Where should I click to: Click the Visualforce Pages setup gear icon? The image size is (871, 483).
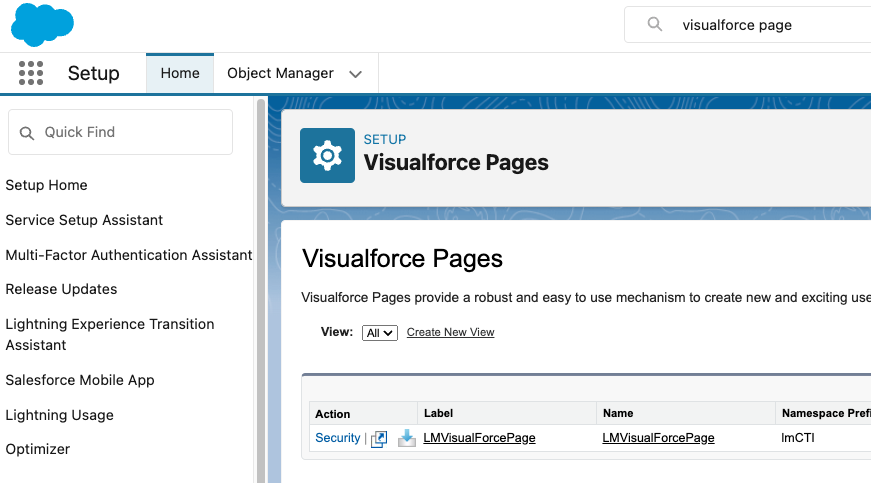click(327, 155)
